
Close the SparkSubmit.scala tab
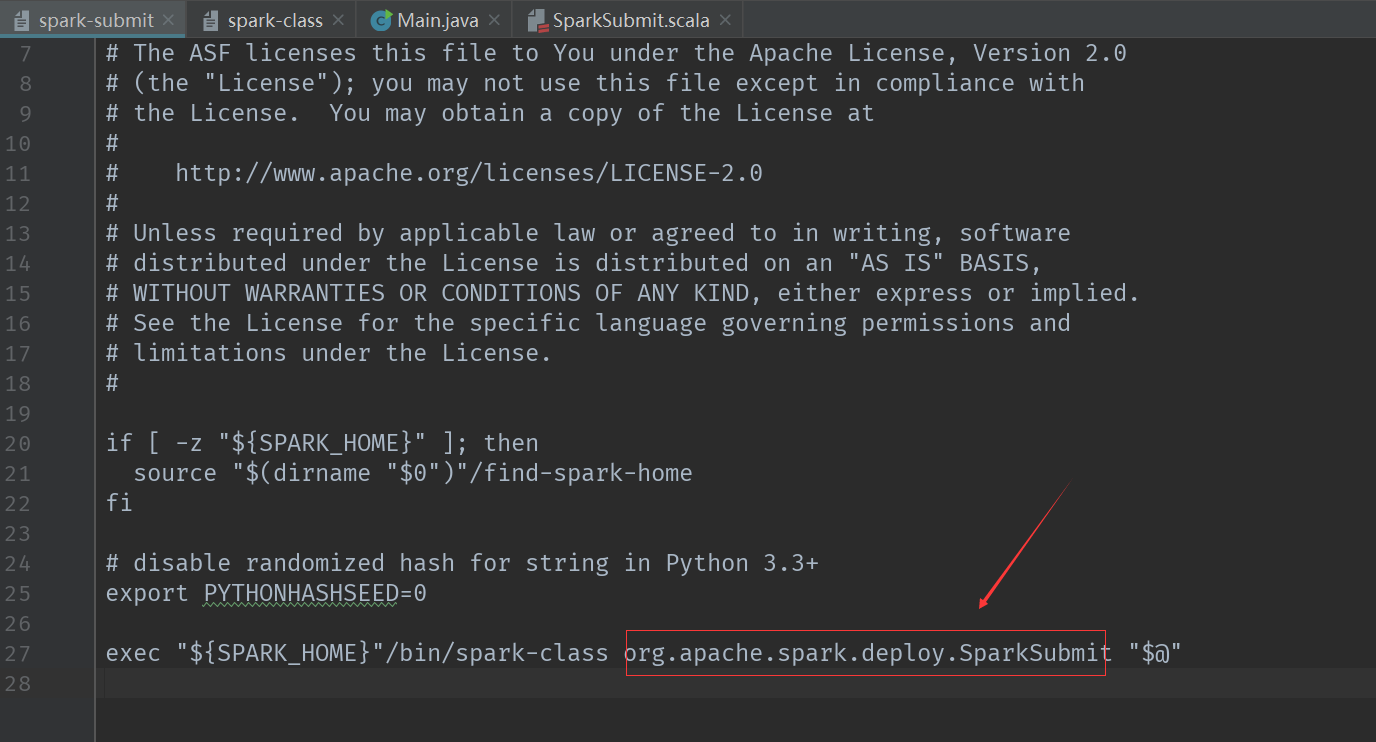click(x=725, y=20)
